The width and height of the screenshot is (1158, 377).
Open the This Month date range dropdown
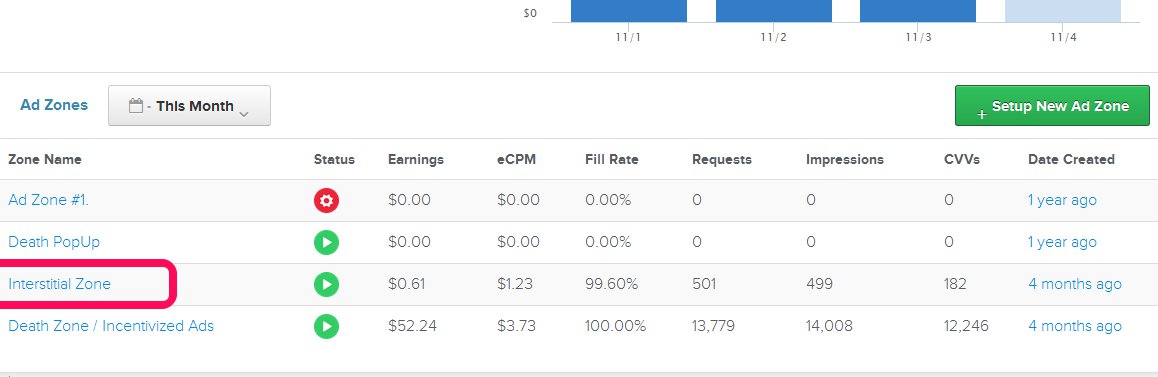click(189, 106)
